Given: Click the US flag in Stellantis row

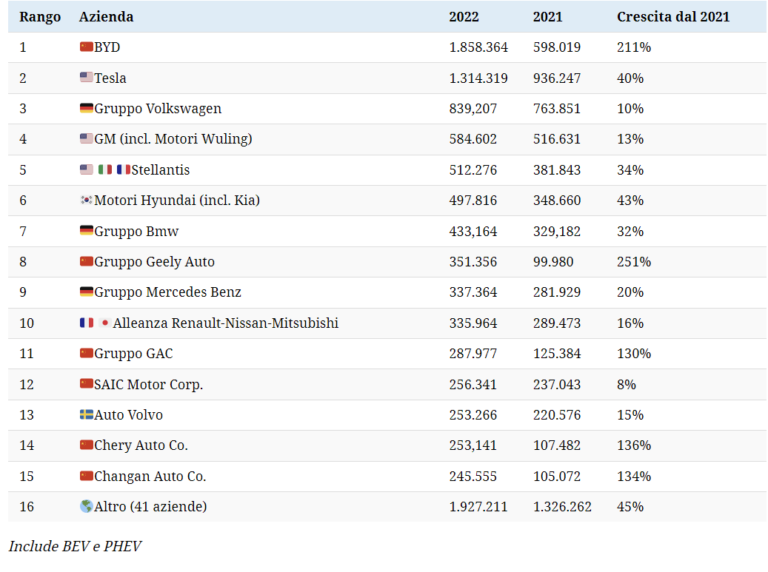Looking at the screenshot, I should 86,169.
